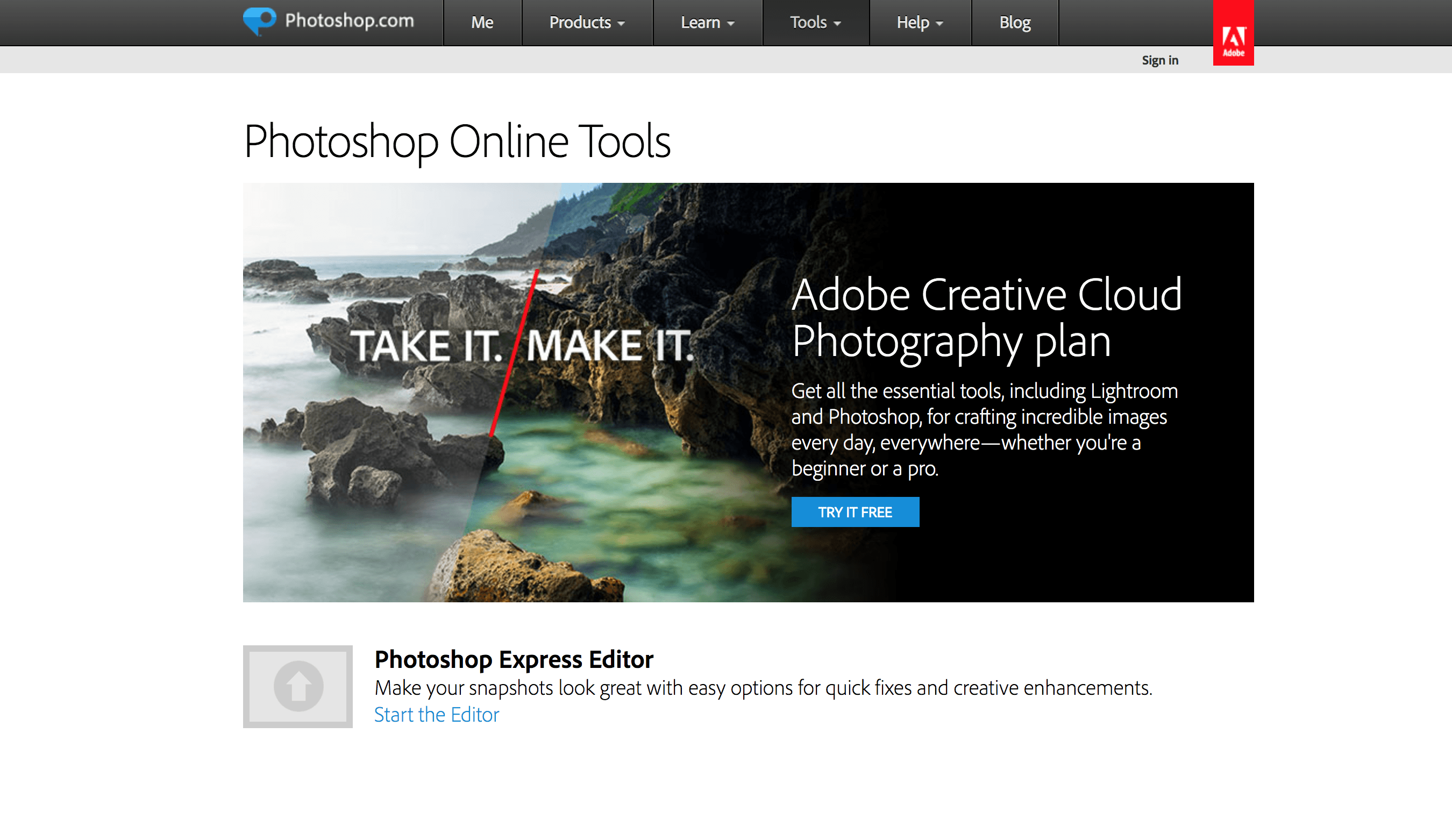
Task: Click the Express Editor upload arrow thumbnail
Action: [298, 686]
